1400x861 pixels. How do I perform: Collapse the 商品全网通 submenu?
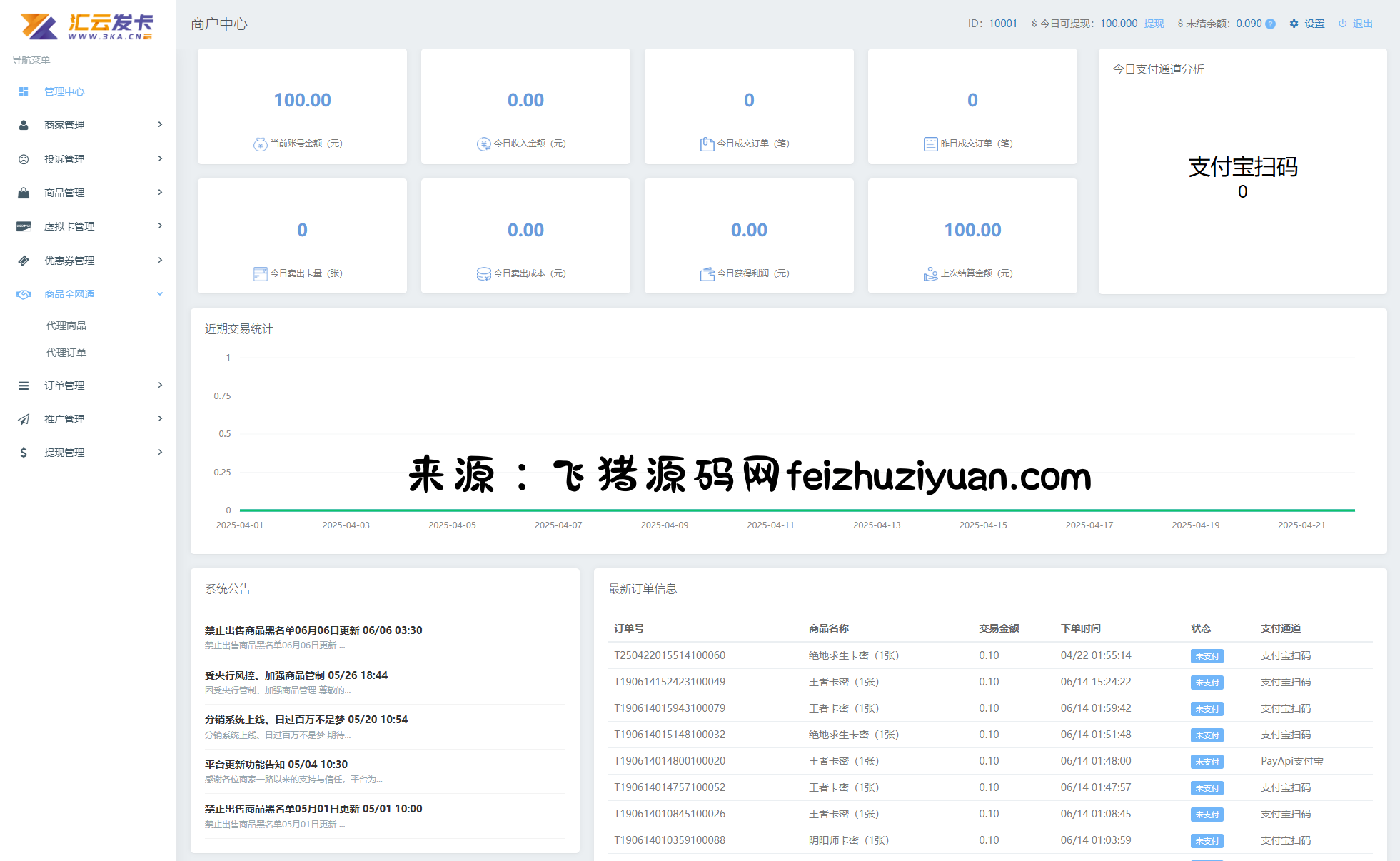tap(160, 294)
